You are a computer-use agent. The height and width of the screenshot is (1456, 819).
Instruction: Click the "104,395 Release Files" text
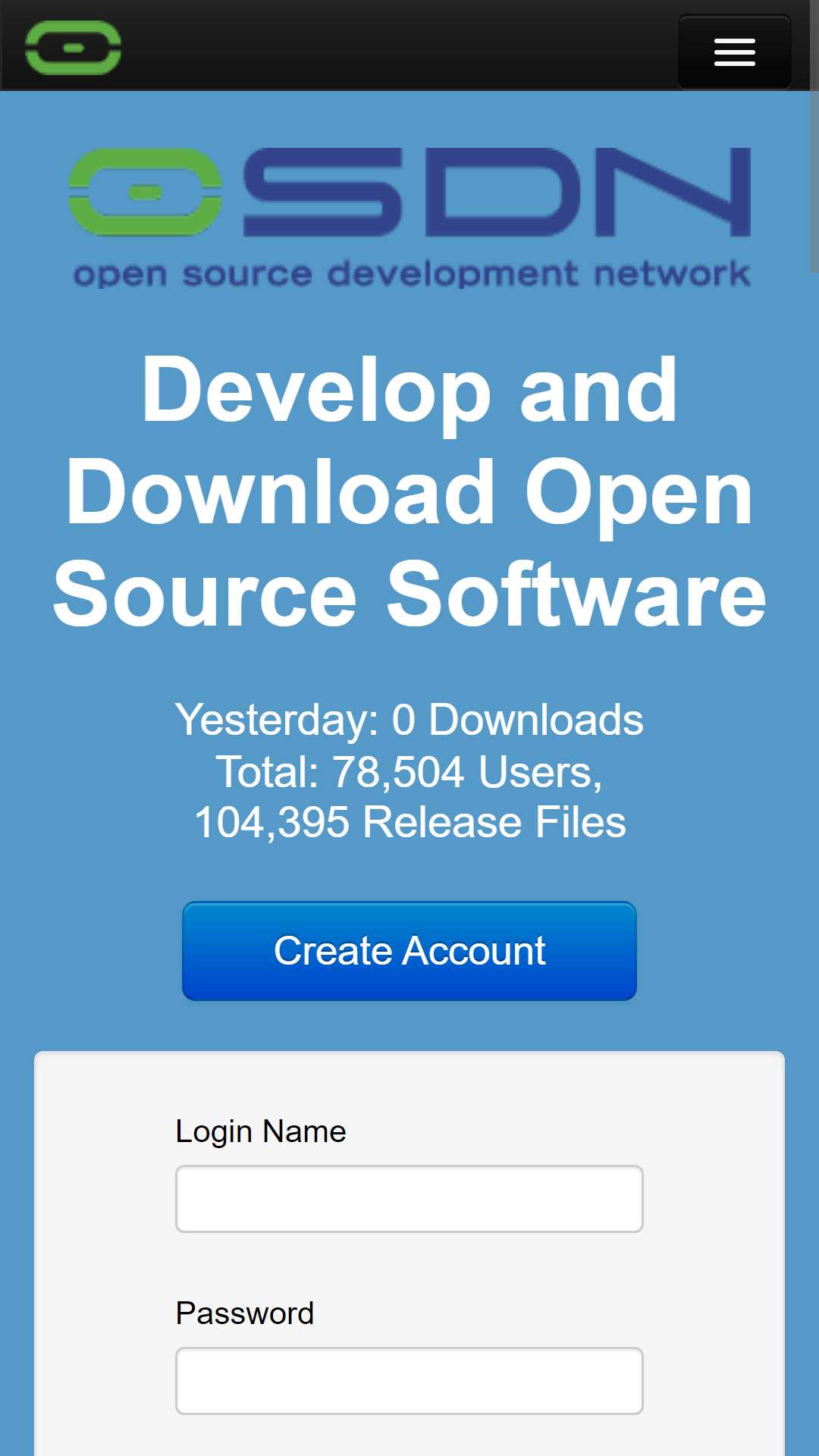pyautogui.click(x=409, y=823)
